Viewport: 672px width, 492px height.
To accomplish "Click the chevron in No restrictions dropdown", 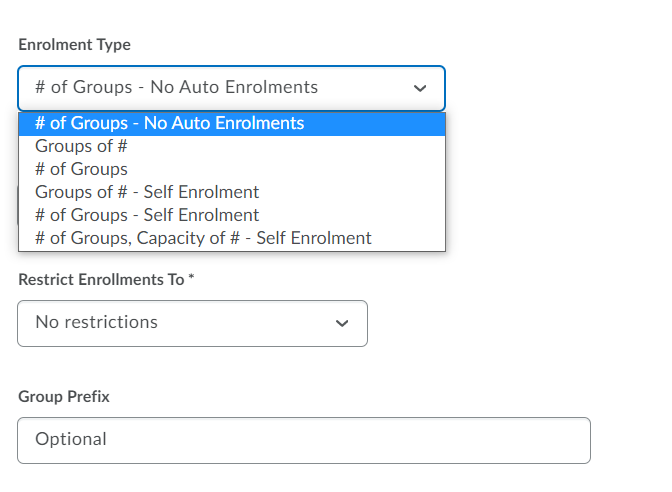I will [342, 323].
